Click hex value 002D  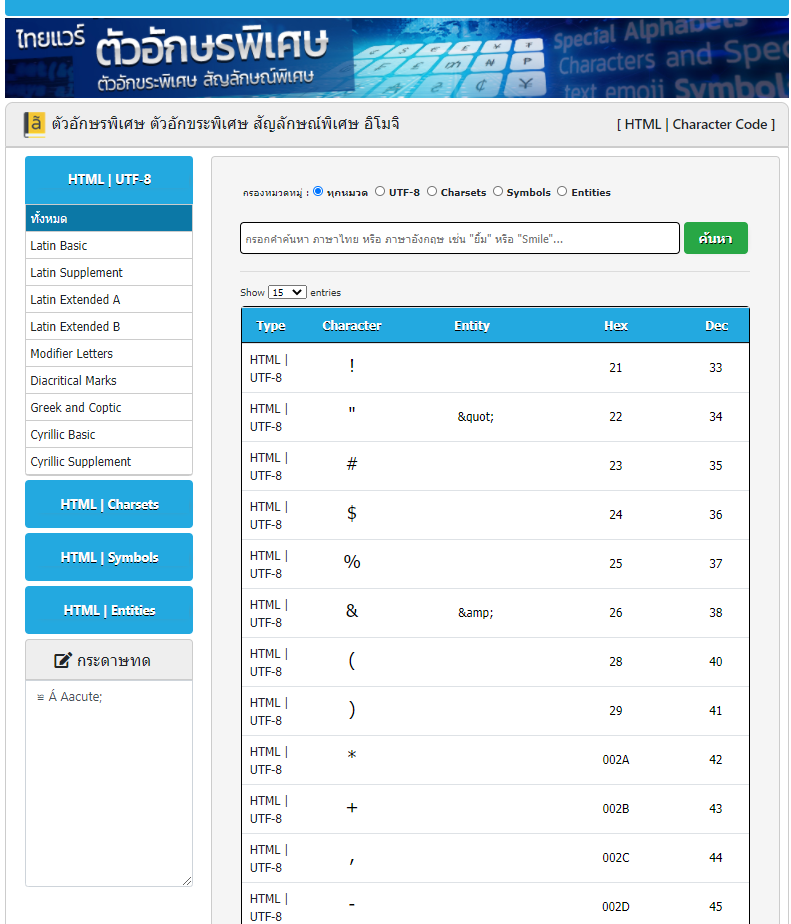615,906
